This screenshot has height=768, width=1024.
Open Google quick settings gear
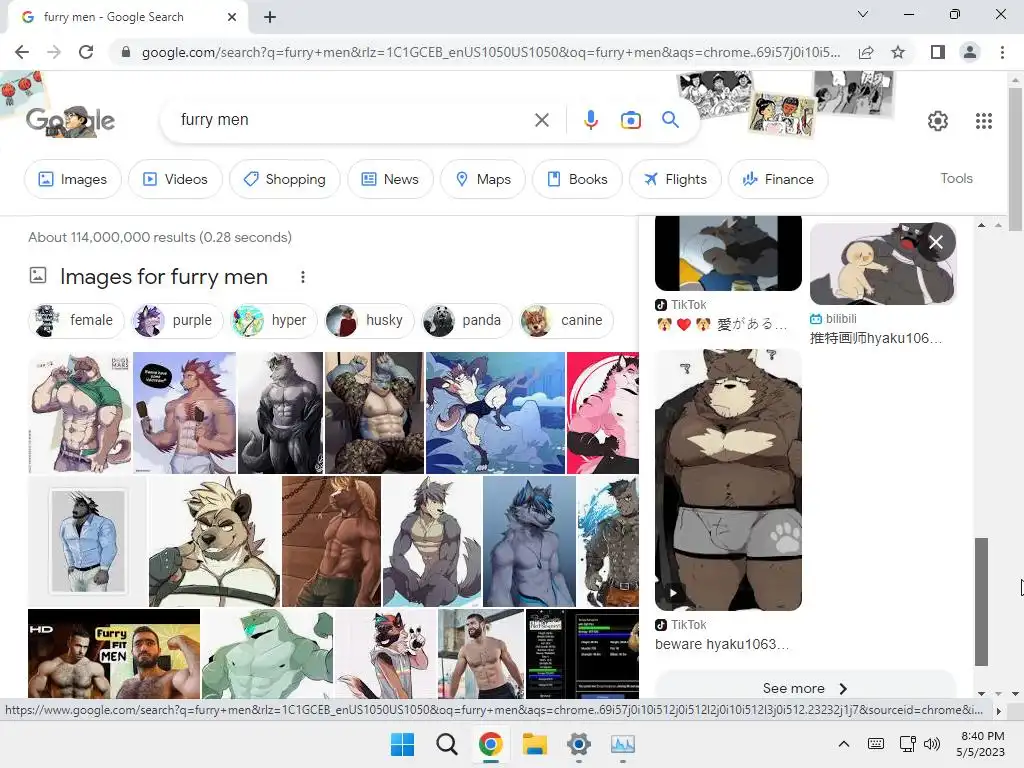(x=938, y=121)
